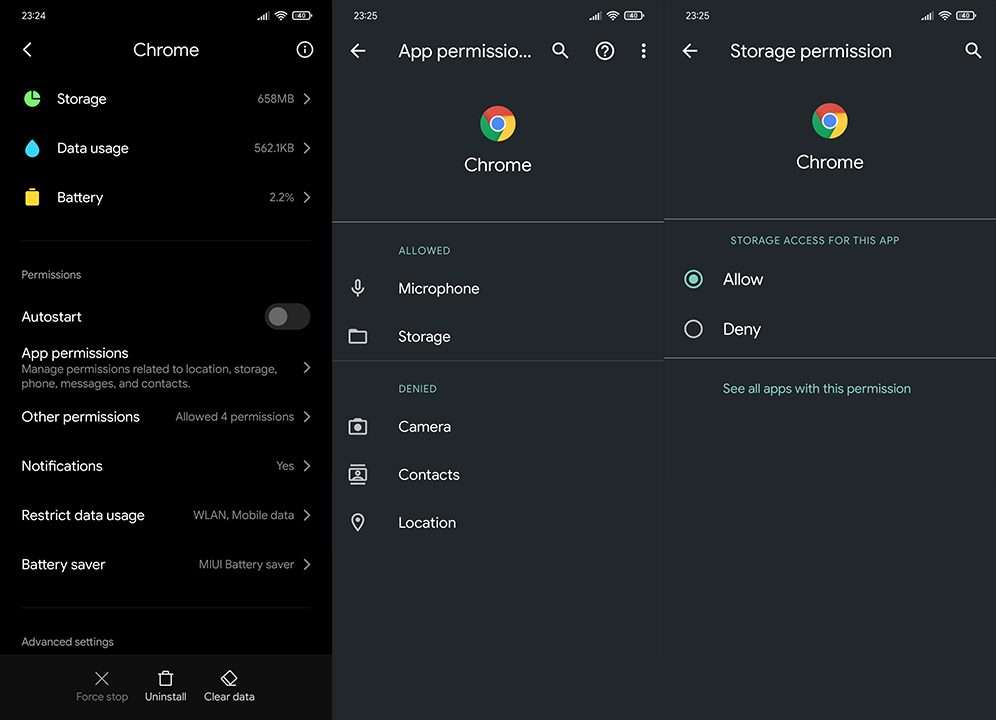The height and width of the screenshot is (720, 996).
Task: Tap the Clear data button label
Action: [x=229, y=696]
